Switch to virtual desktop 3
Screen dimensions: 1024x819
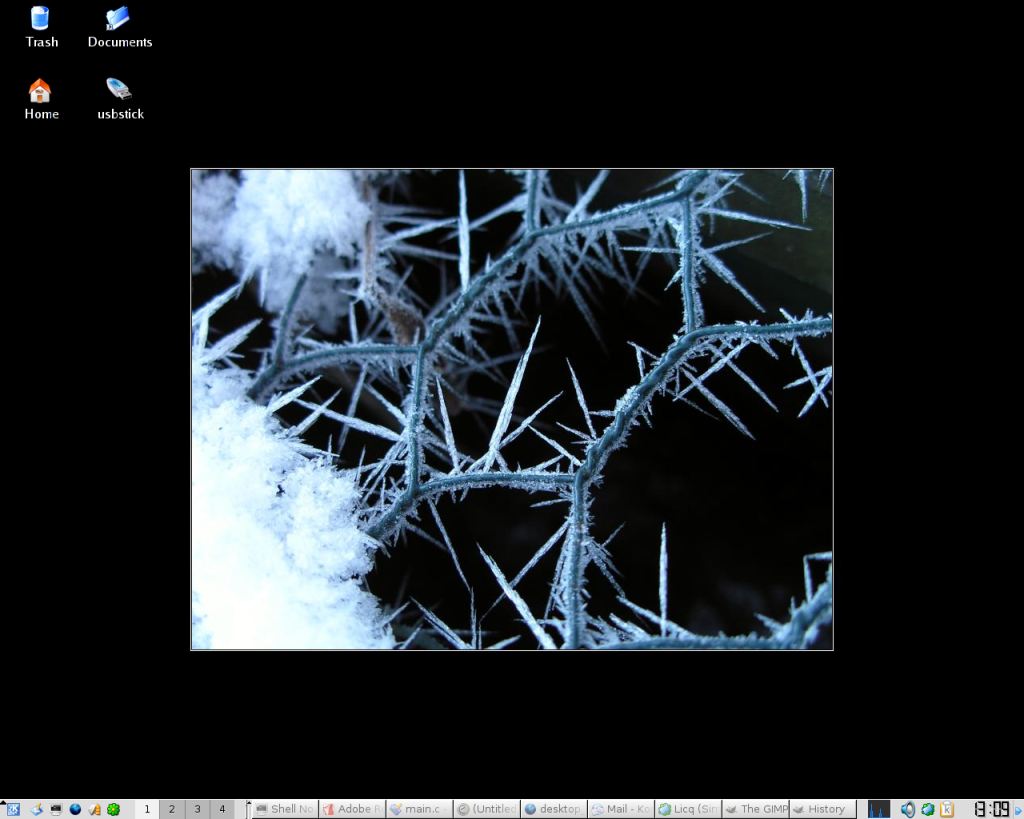pyautogui.click(x=197, y=809)
